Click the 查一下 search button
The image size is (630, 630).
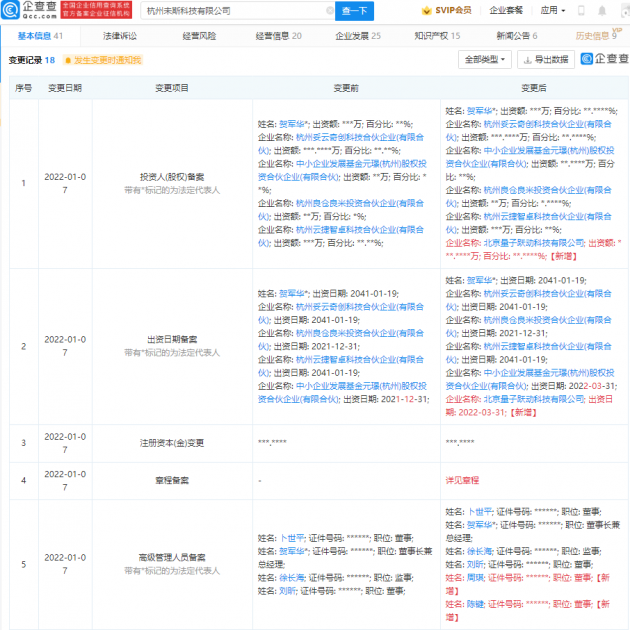(354, 11)
